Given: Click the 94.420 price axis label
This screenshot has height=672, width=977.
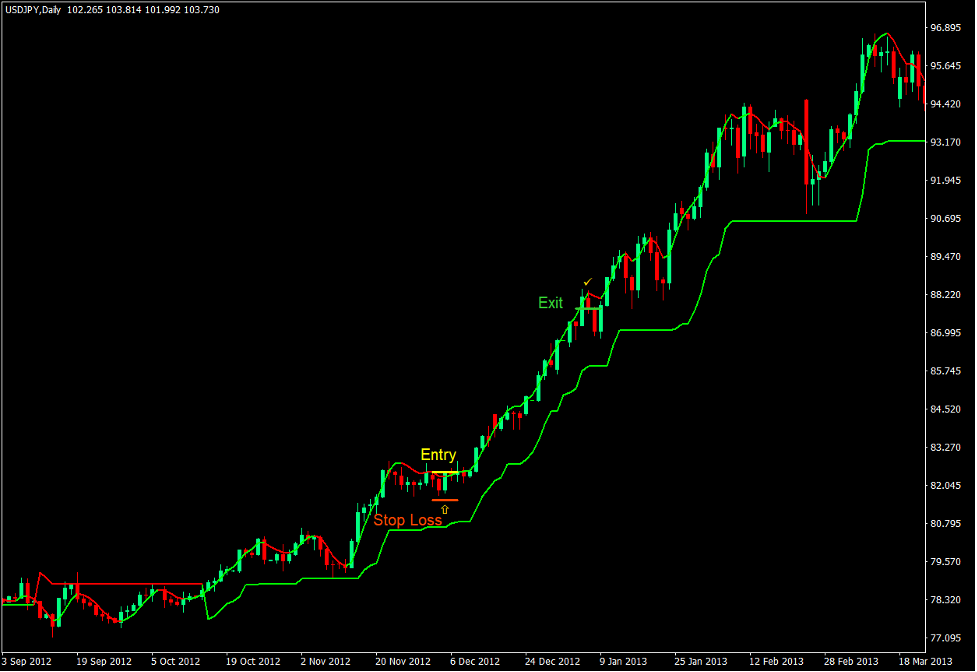Looking at the screenshot, I should (x=945, y=104).
